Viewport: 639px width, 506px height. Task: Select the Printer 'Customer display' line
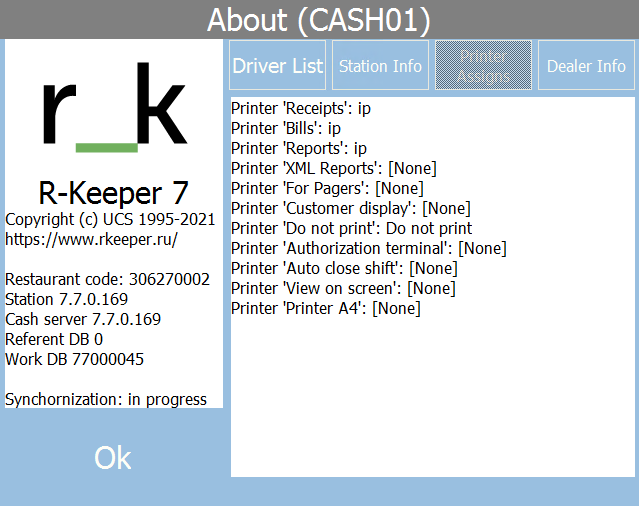tap(351, 209)
